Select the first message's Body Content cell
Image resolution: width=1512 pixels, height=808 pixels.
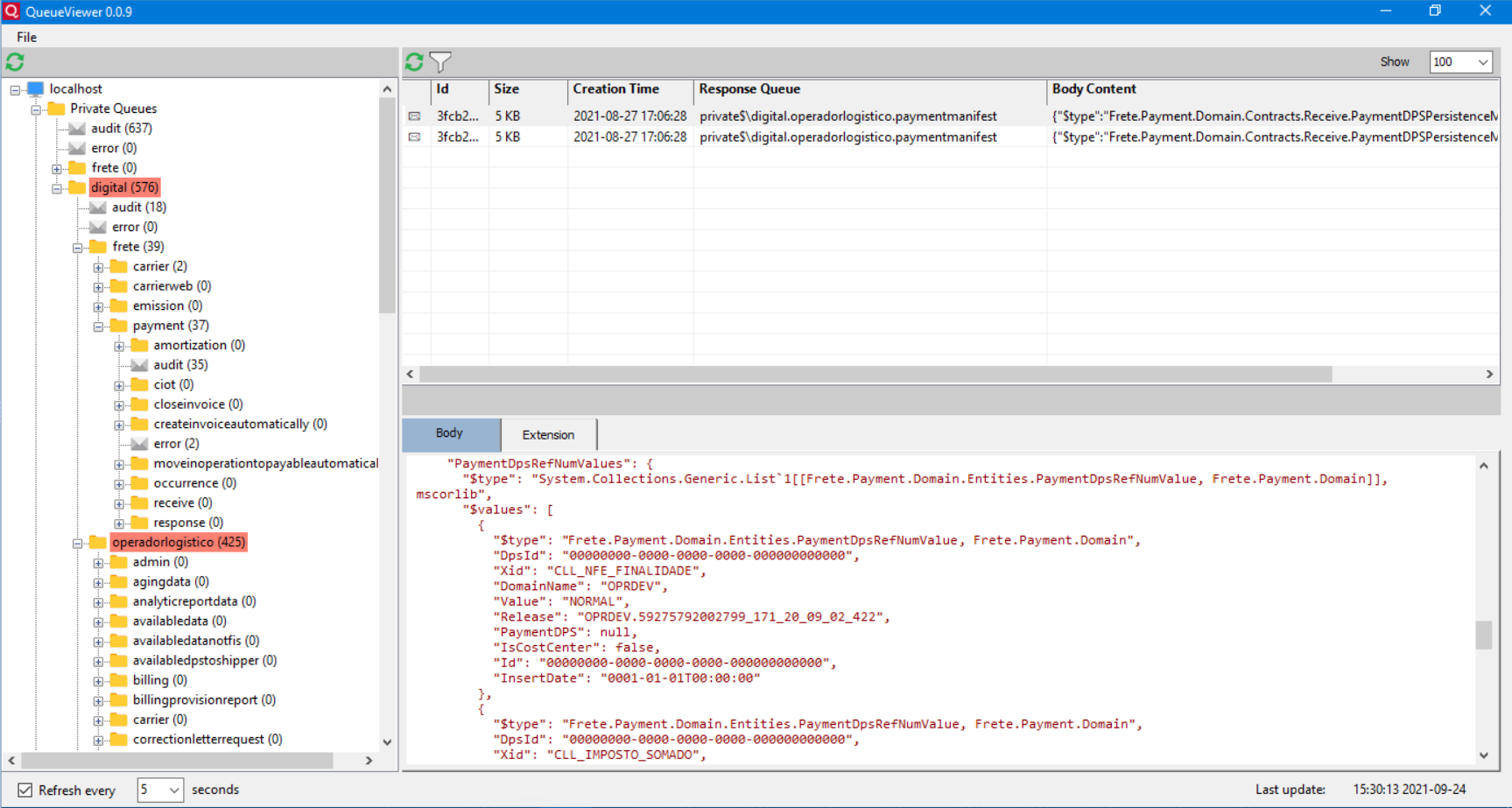tap(1273, 116)
